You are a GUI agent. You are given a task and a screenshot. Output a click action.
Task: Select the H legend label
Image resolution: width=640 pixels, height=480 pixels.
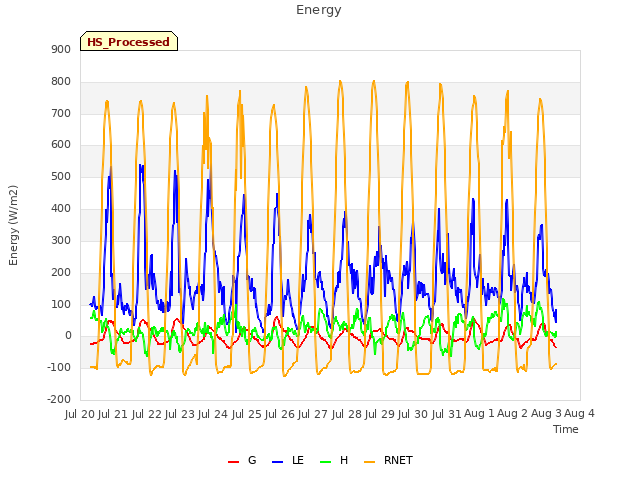point(344,460)
